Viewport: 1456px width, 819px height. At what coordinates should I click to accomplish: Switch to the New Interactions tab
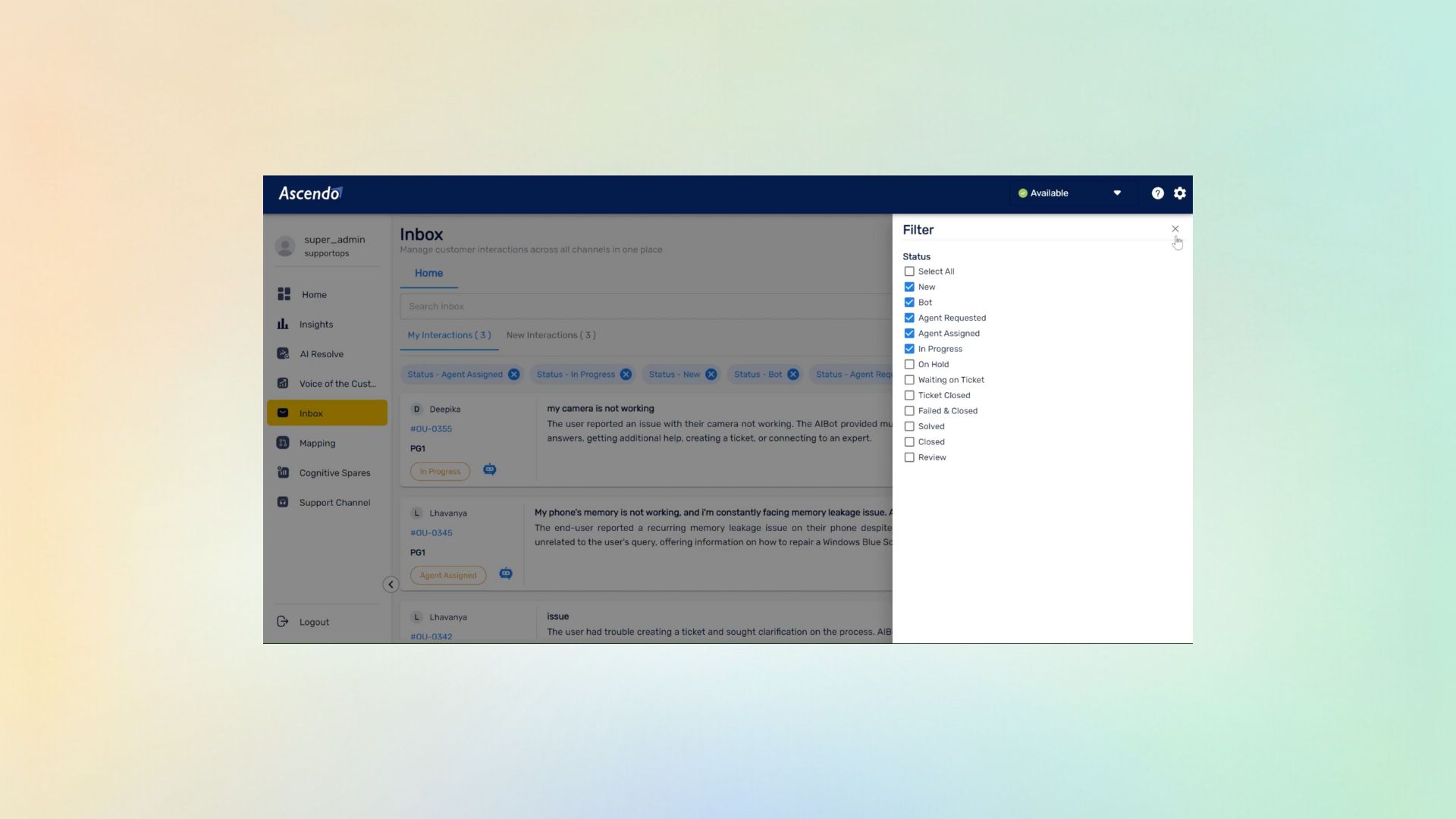551,335
